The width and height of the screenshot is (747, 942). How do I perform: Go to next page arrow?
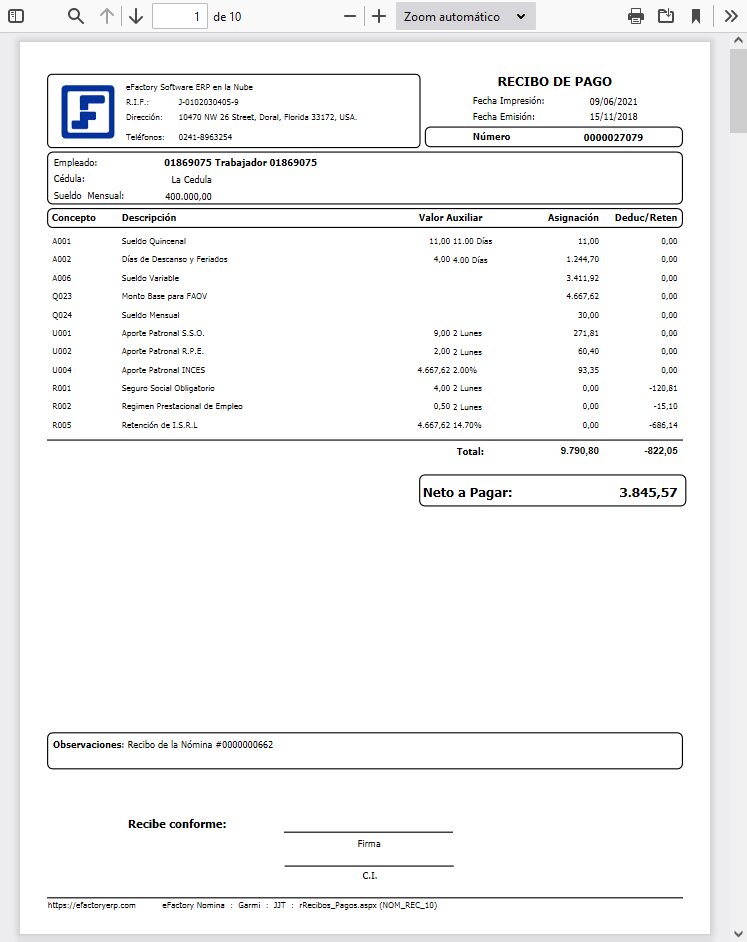coord(136,16)
